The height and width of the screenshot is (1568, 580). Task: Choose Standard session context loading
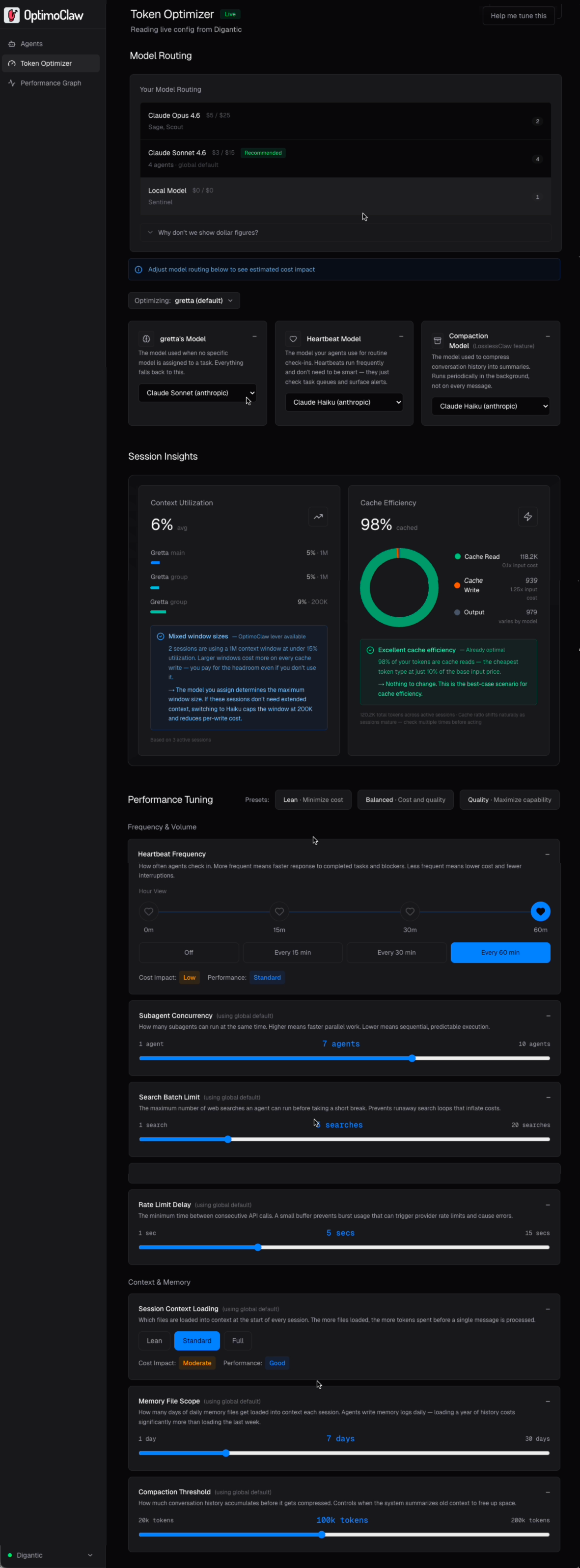[197, 1341]
